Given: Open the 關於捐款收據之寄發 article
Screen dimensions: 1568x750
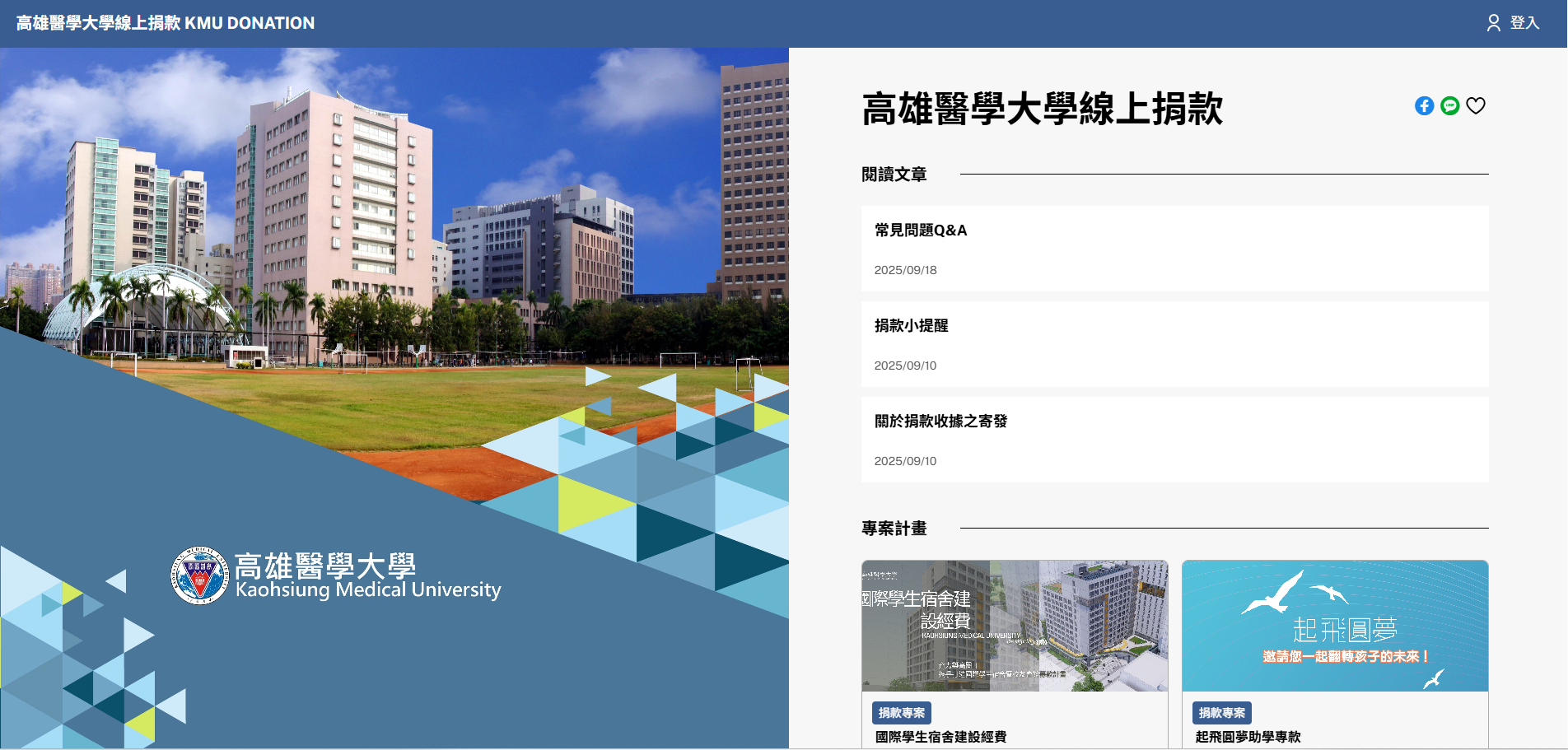Looking at the screenshot, I should click(940, 422).
